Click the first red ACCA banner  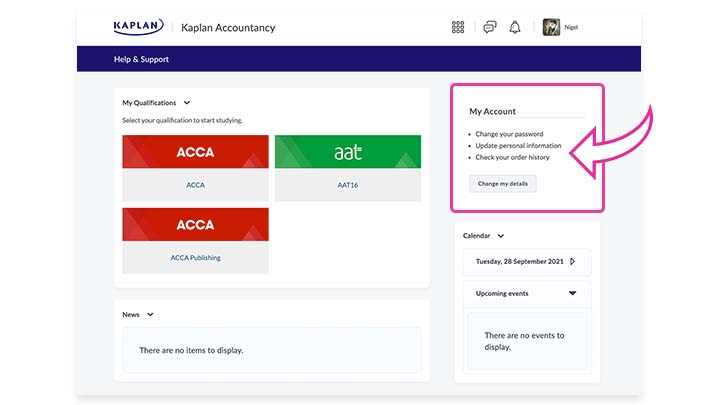click(195, 152)
